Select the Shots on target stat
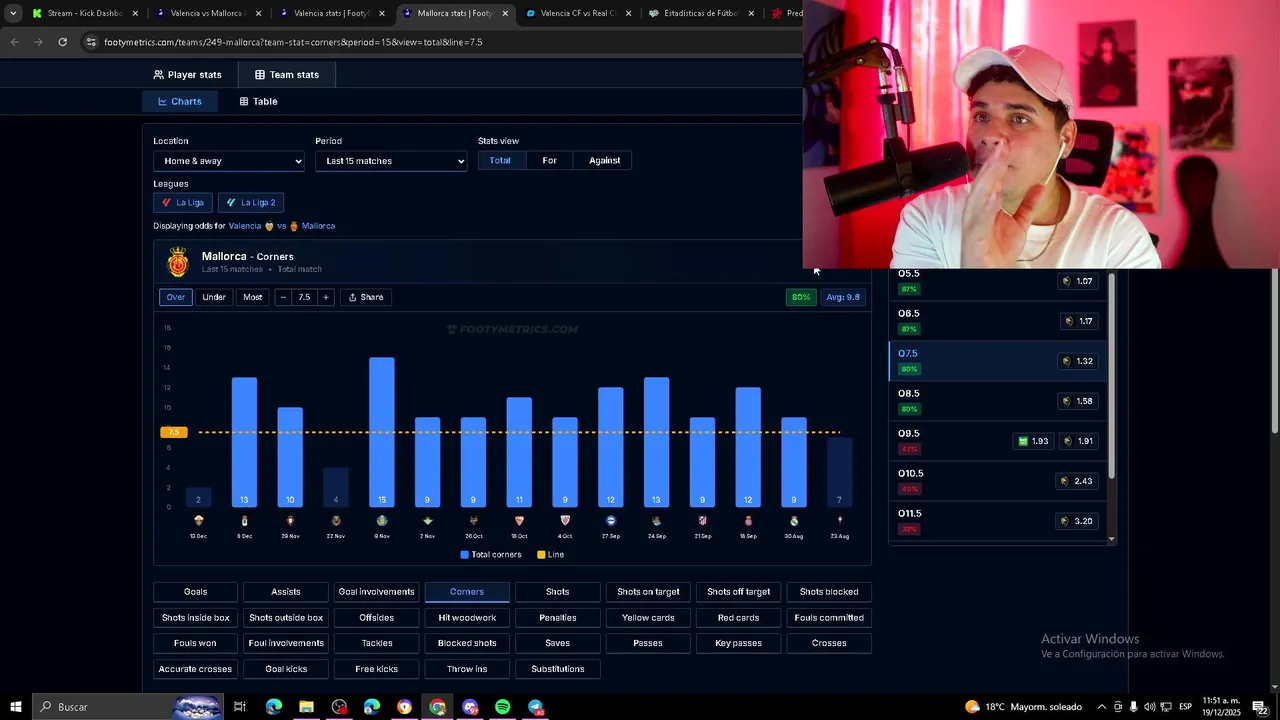The width and height of the screenshot is (1280, 720). click(648, 592)
